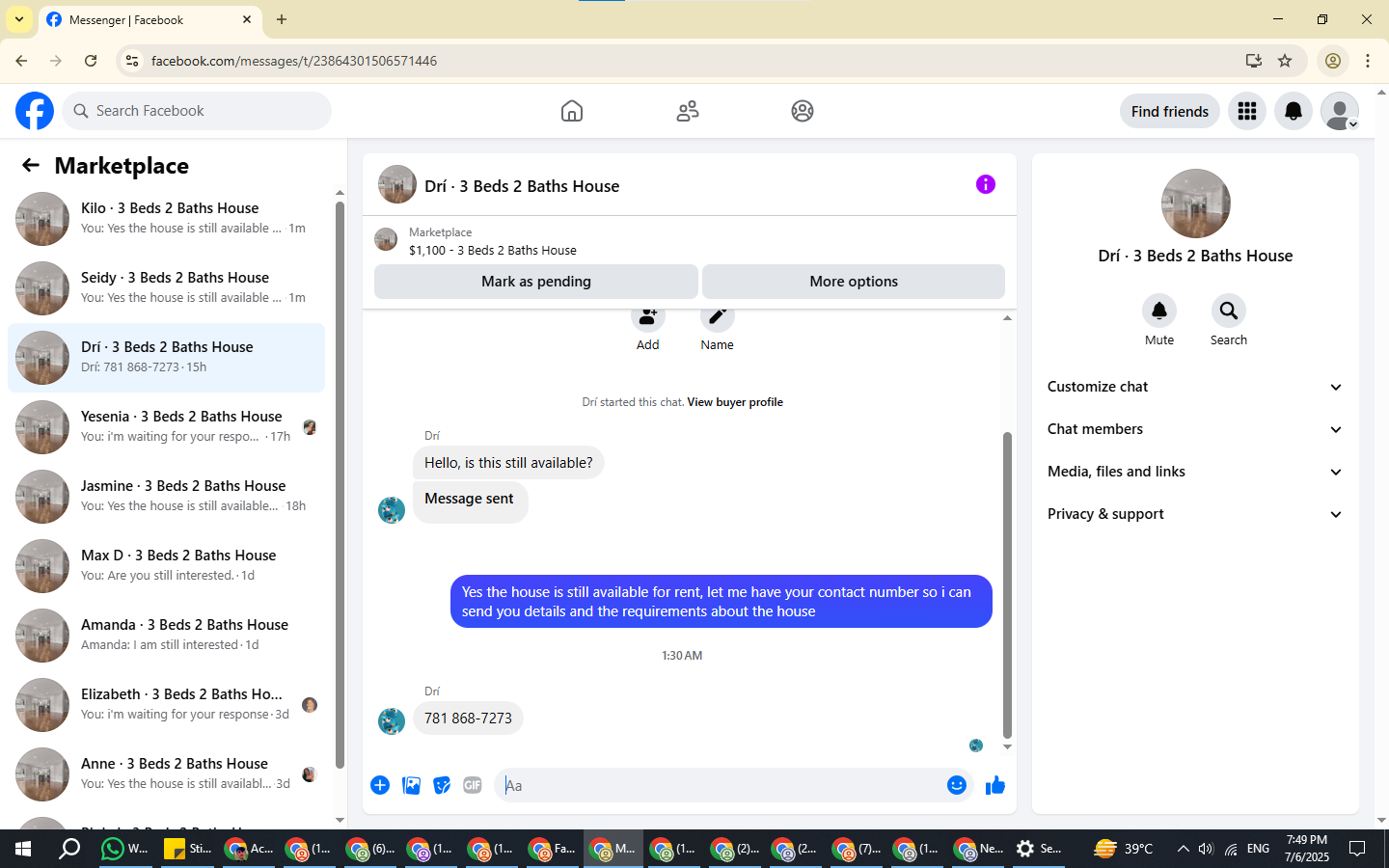Expand Chat members section
1389x868 pixels.
pos(1195,429)
